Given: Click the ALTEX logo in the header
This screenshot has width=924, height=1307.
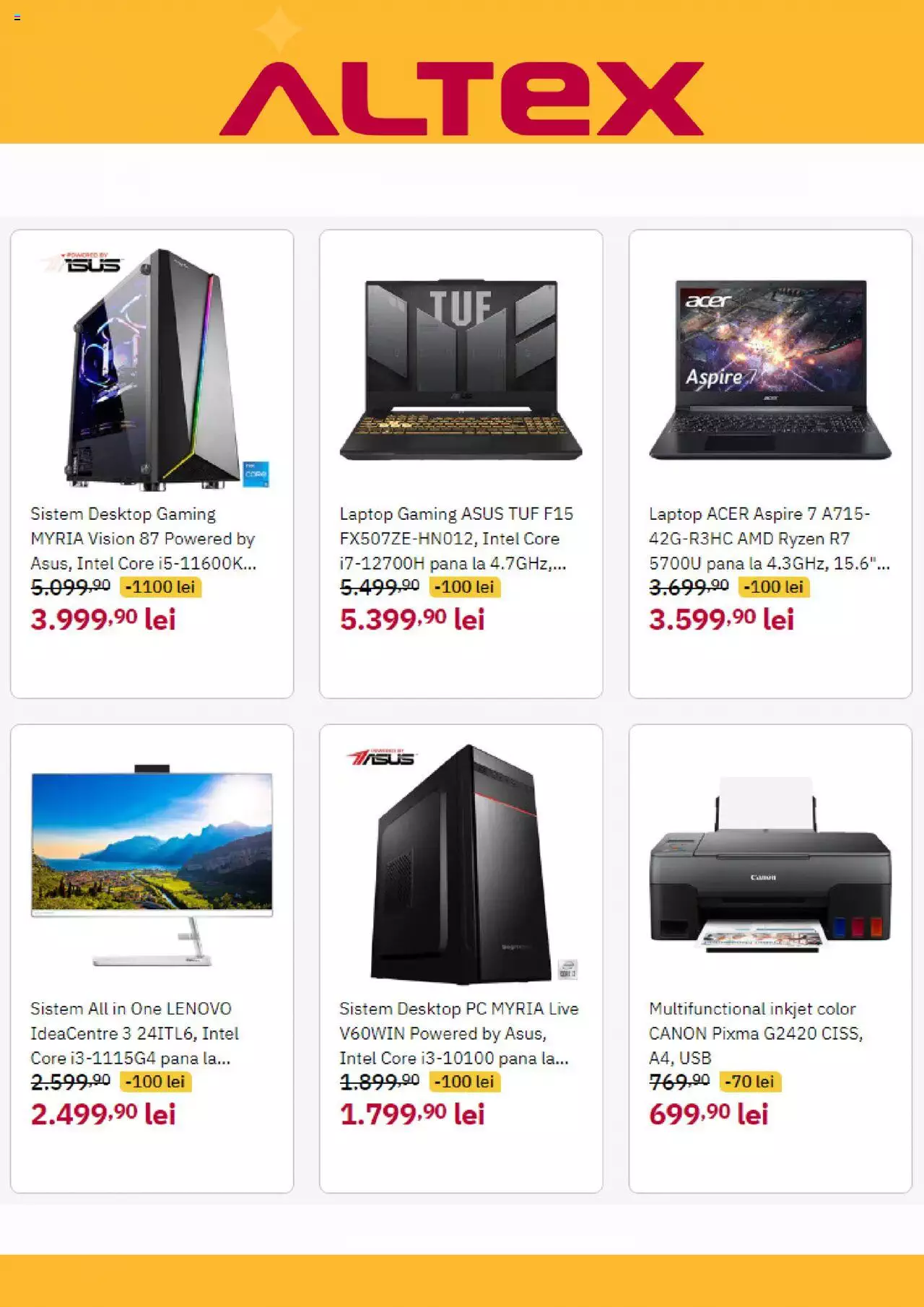Looking at the screenshot, I should (x=461, y=99).
